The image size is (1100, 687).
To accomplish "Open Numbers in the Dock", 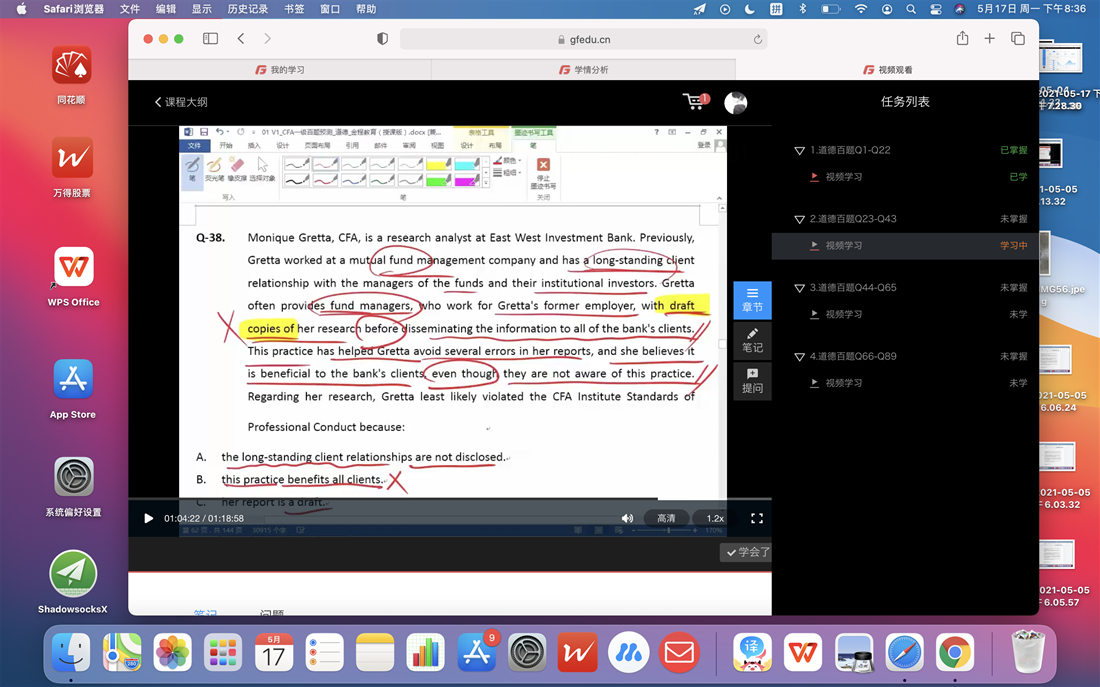I will (426, 653).
